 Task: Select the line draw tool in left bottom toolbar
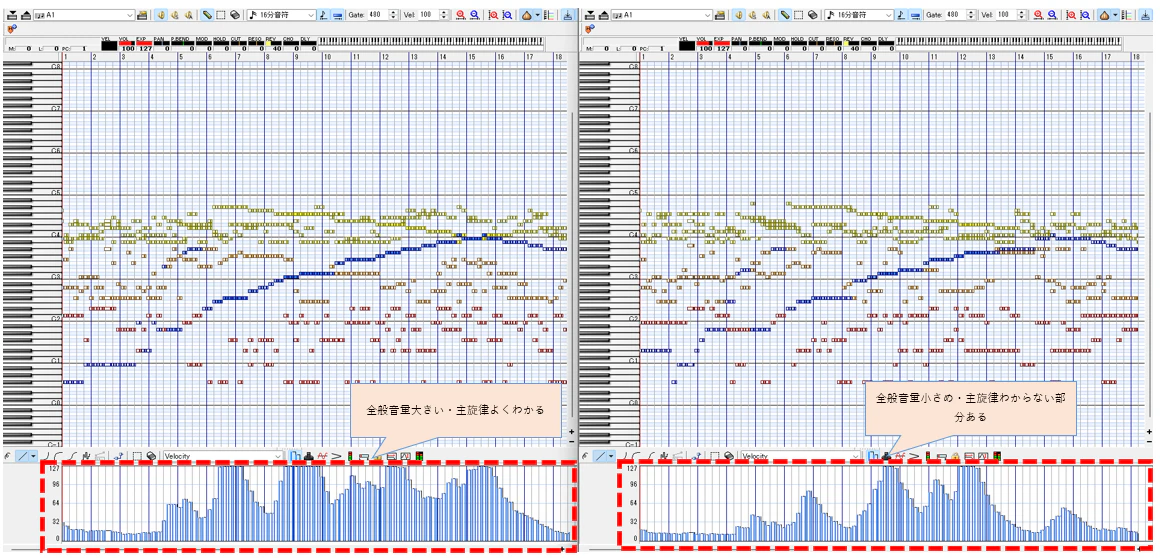point(23,456)
